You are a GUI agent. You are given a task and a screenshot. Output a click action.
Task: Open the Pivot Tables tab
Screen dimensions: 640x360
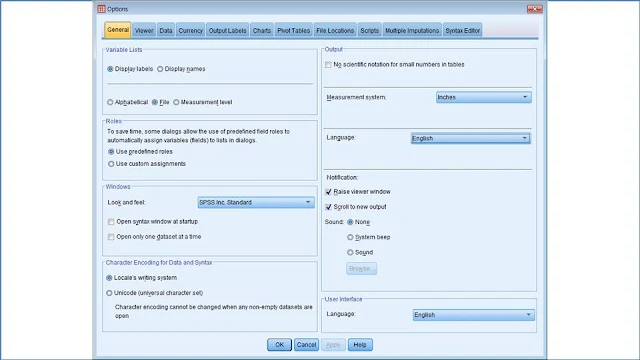pyautogui.click(x=293, y=31)
